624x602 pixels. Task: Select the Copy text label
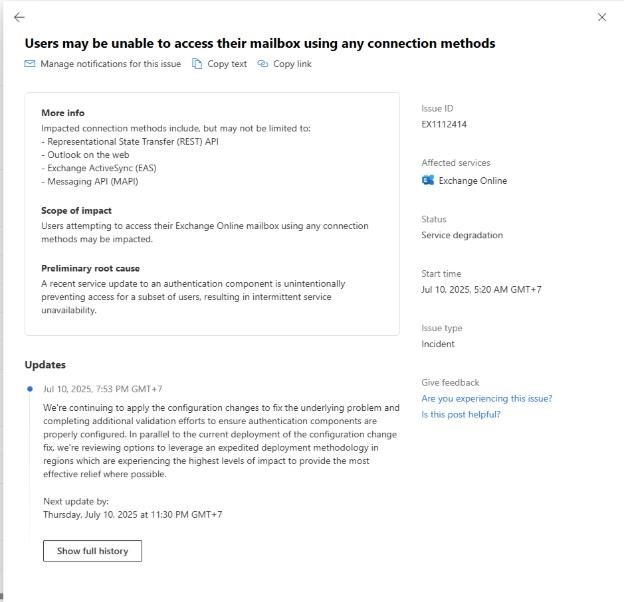click(227, 64)
